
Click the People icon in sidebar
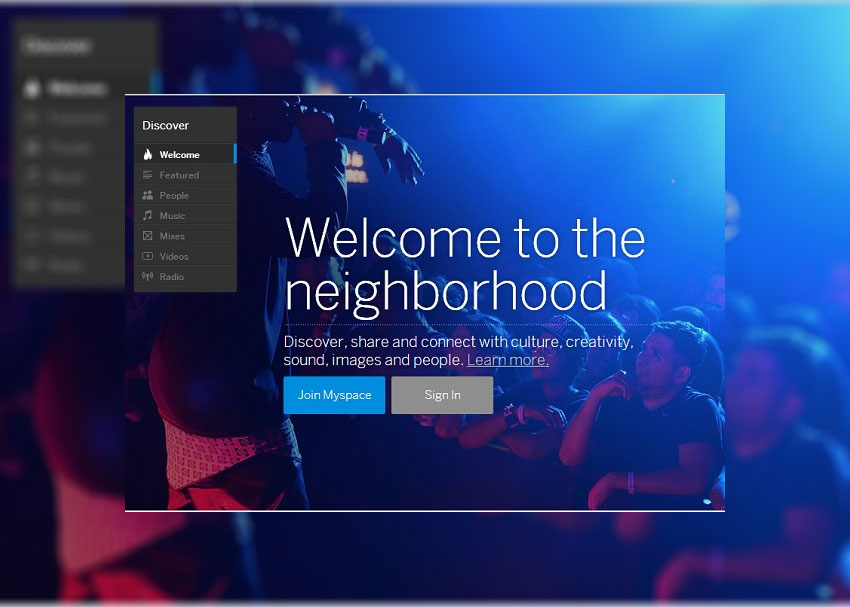[147, 195]
